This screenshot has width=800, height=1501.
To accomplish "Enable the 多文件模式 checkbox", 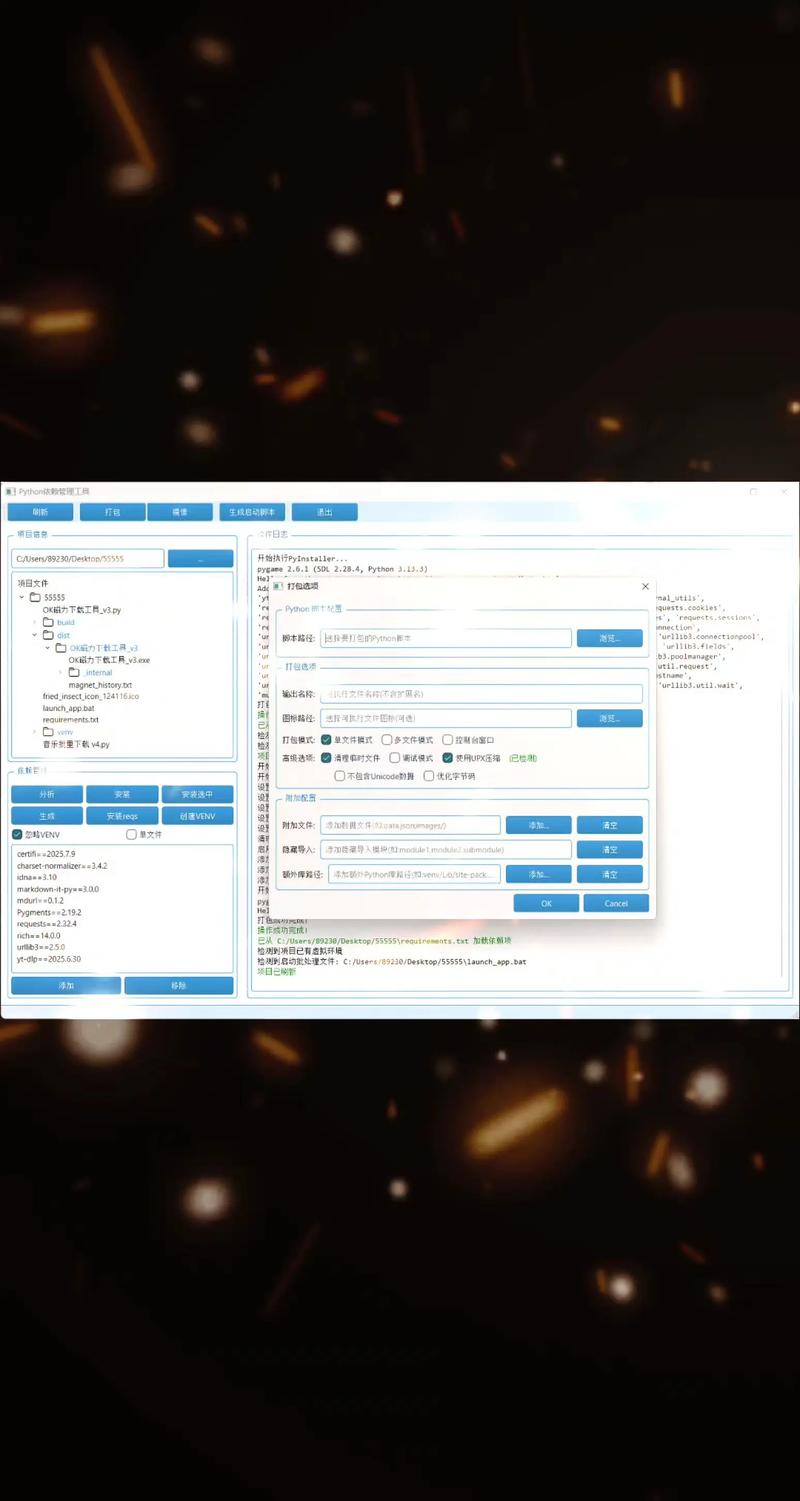I will tap(387, 740).
